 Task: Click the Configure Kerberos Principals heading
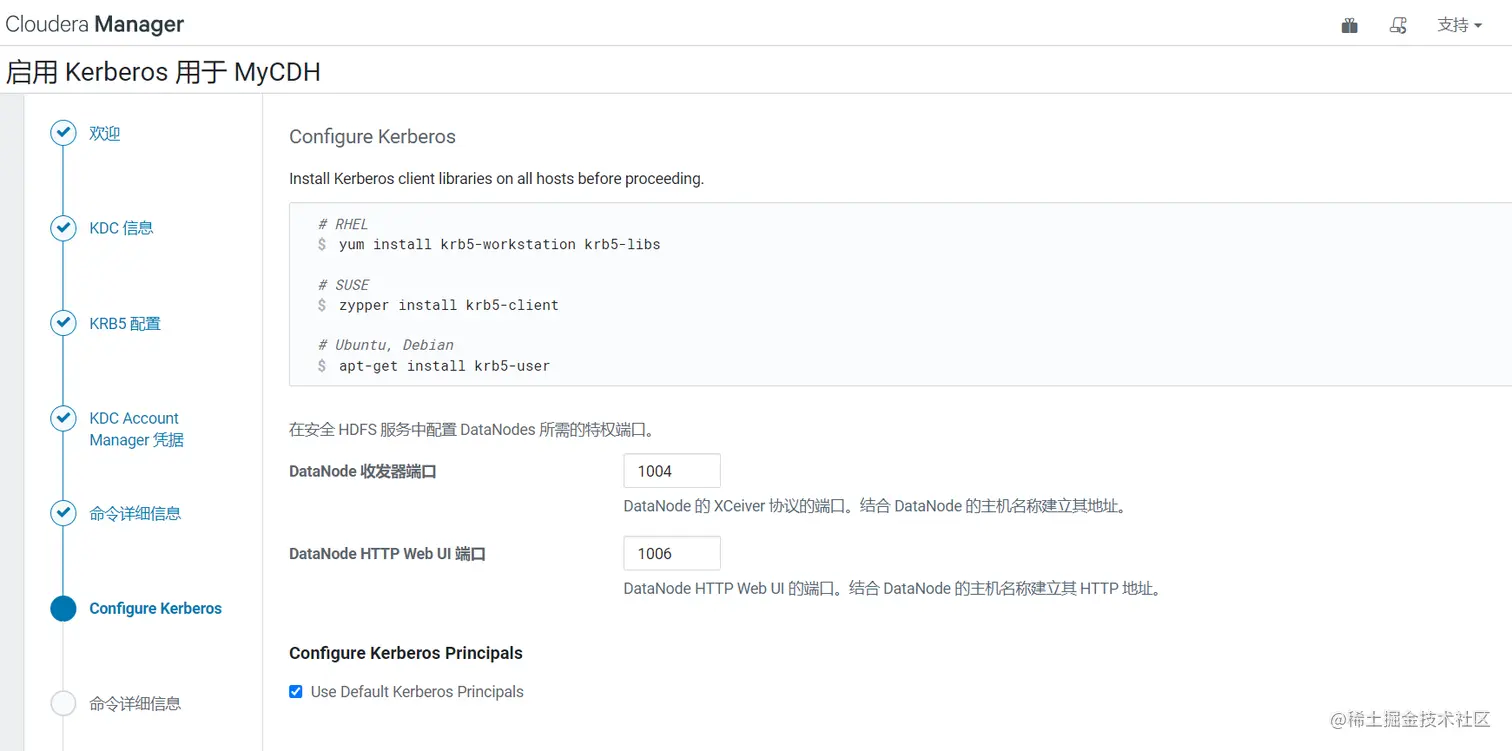coord(406,653)
